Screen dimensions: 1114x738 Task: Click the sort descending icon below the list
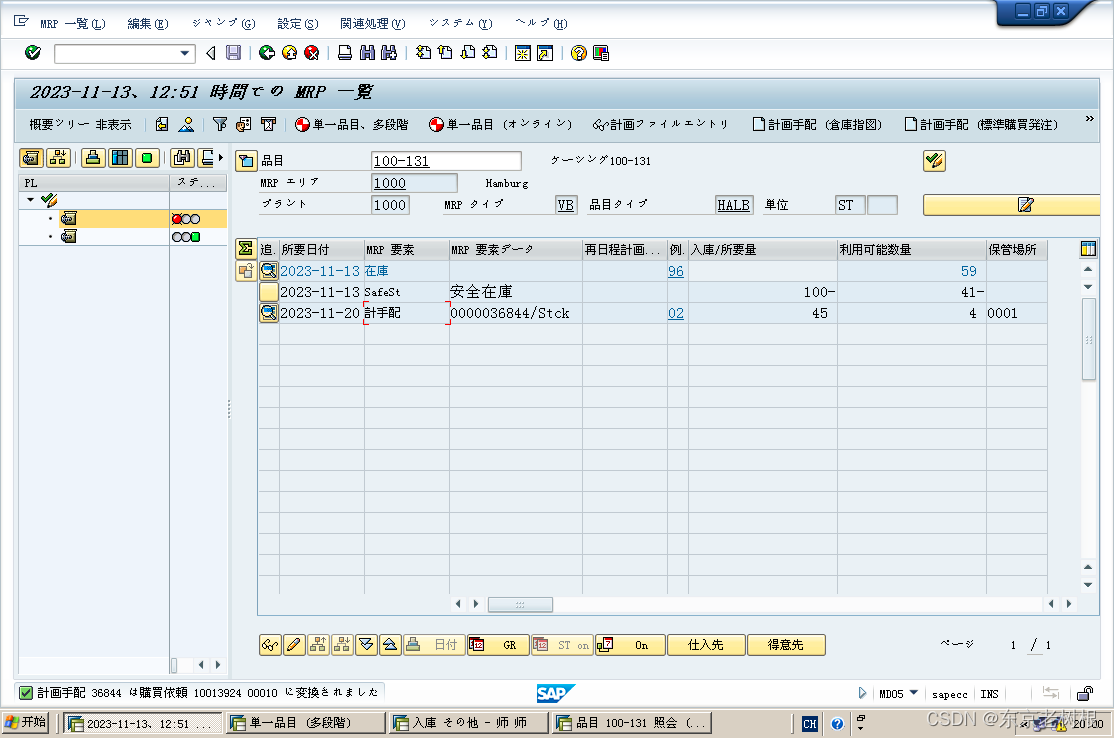tap(367, 645)
